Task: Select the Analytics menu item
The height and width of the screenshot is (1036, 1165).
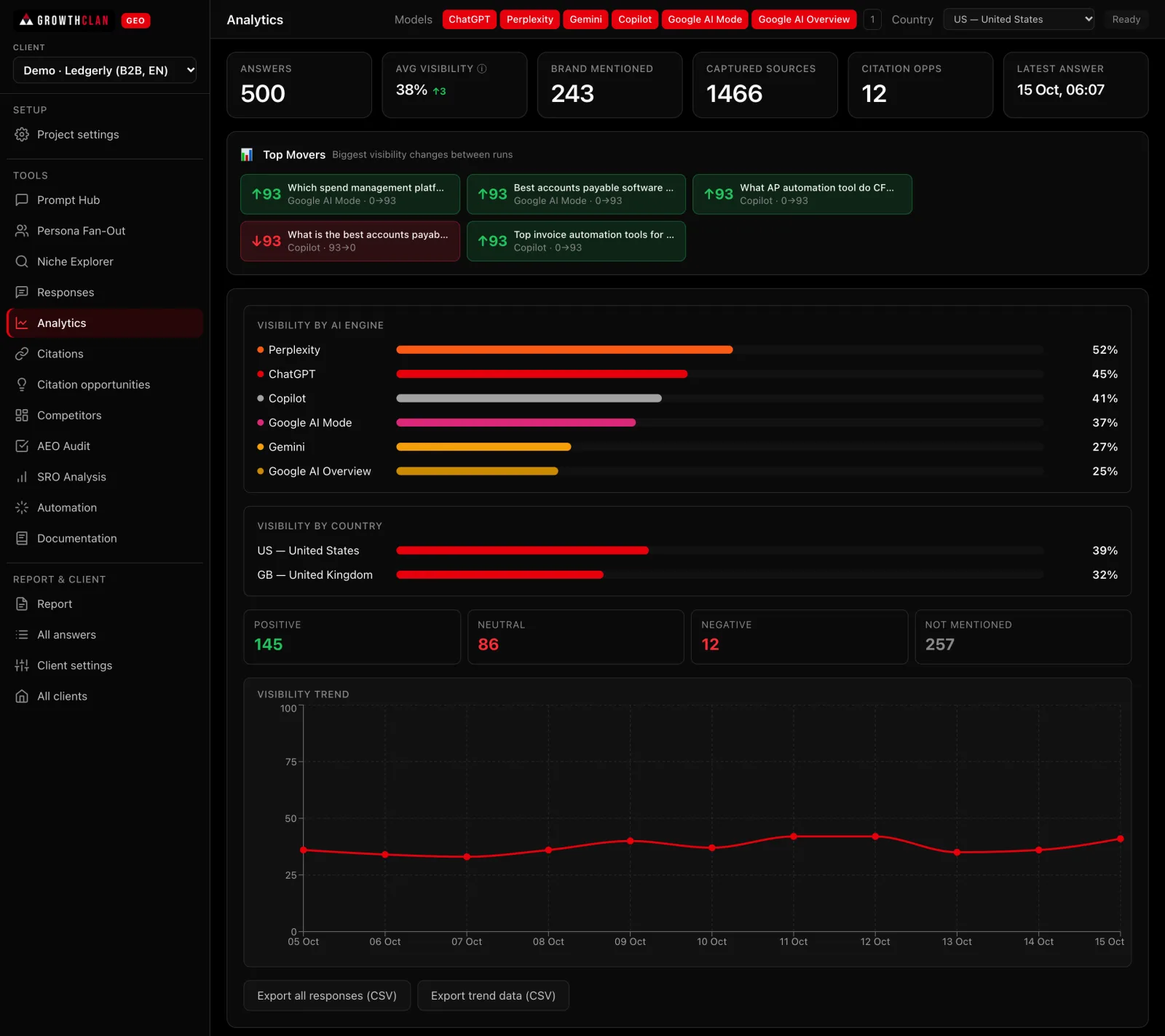Action: click(x=105, y=323)
